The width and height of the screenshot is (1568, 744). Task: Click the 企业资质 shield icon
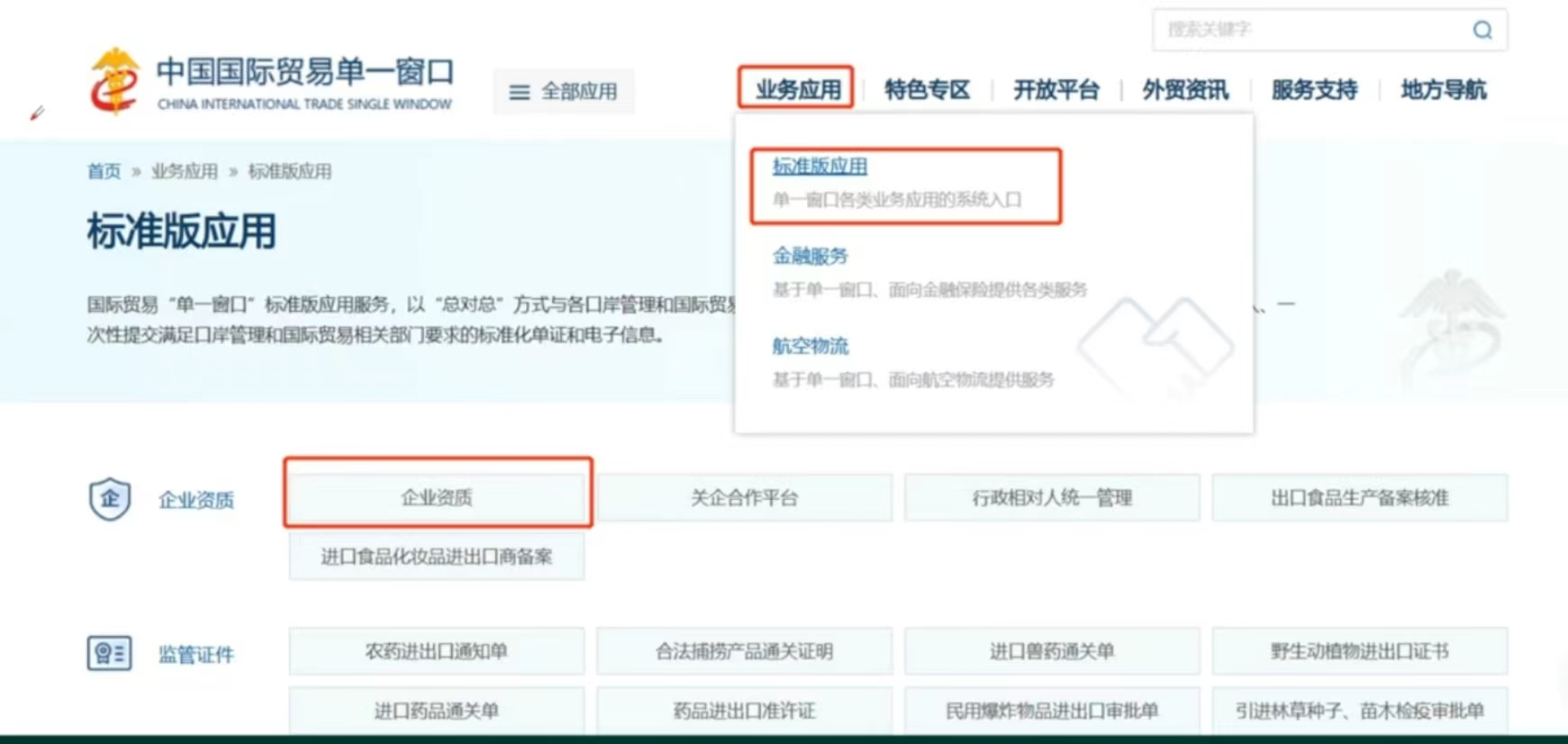[110, 499]
